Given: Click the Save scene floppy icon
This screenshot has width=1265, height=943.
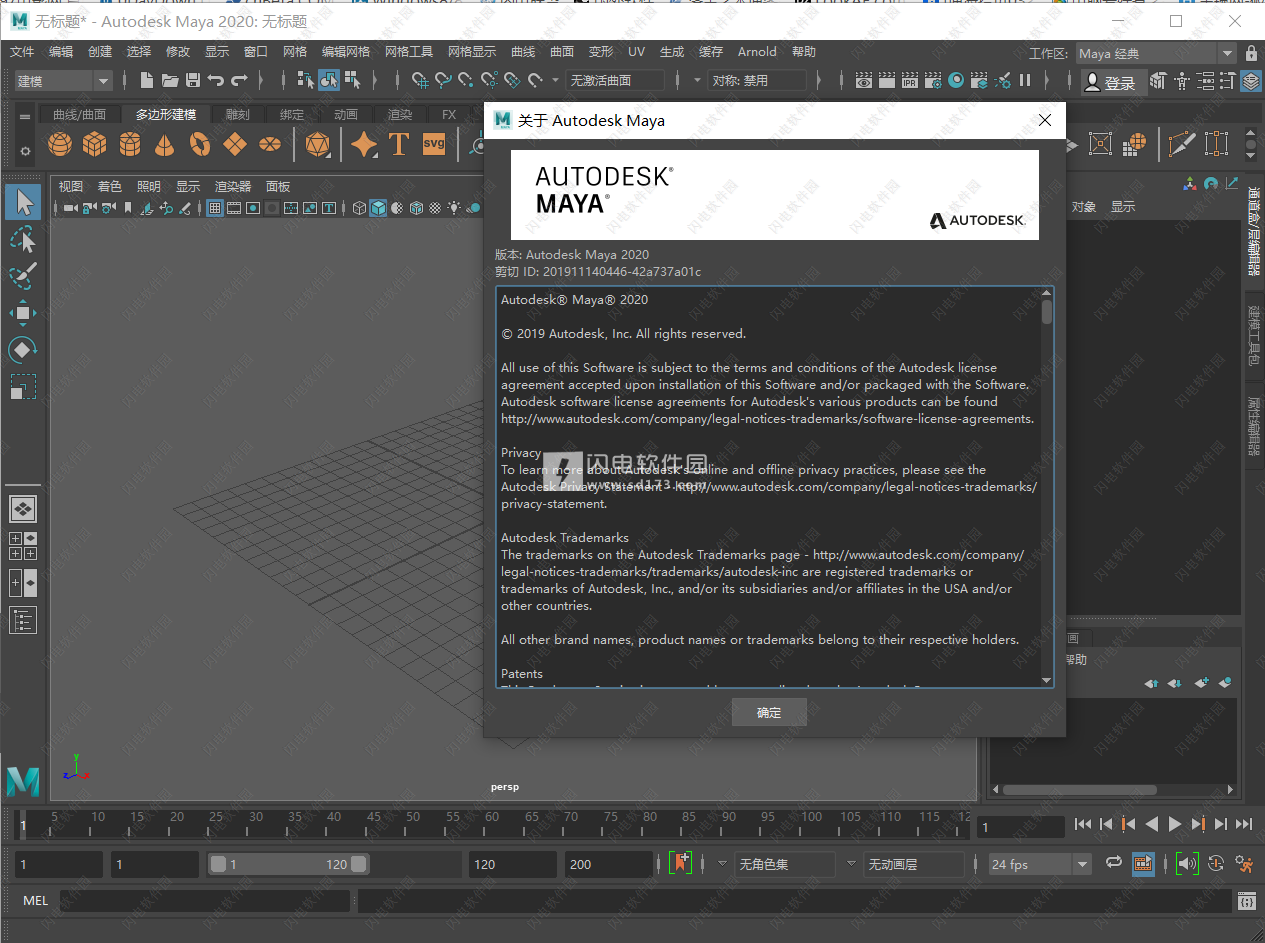Looking at the screenshot, I should [193, 80].
